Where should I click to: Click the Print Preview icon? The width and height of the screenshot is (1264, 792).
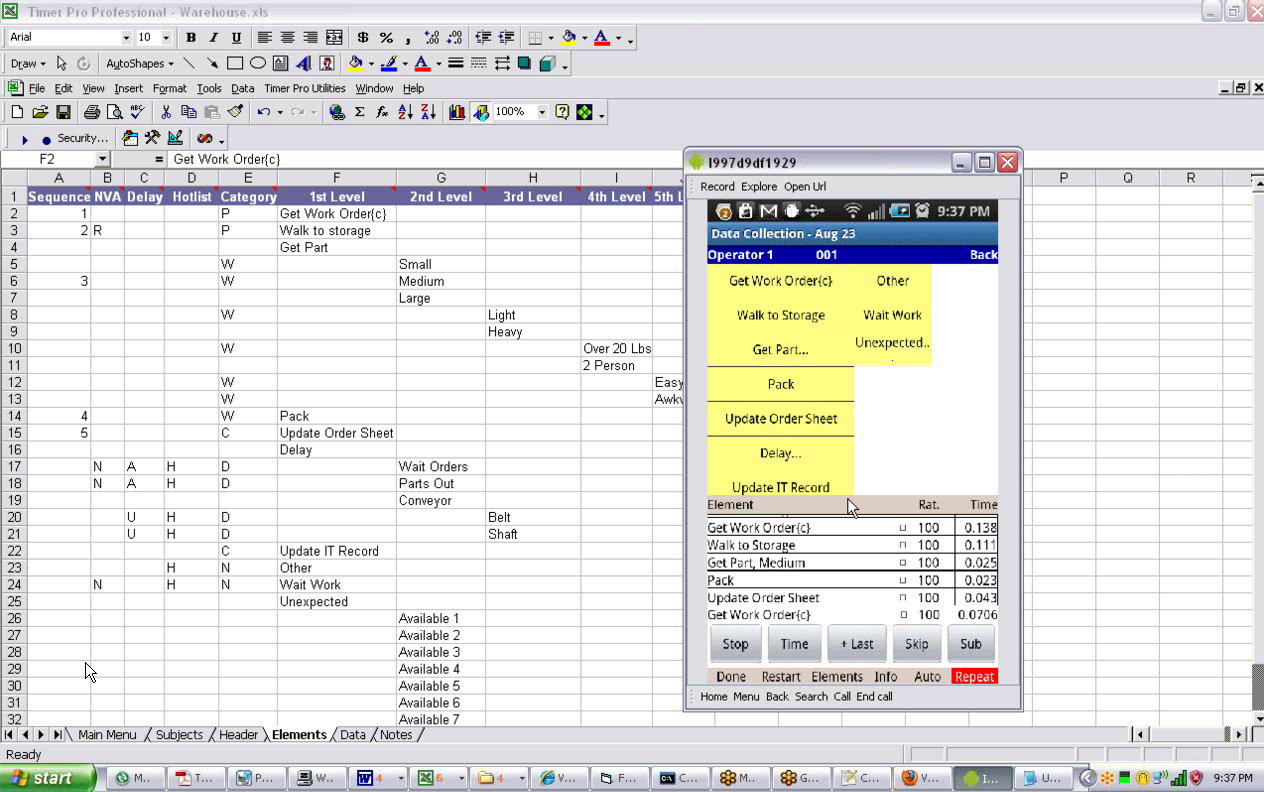(115, 113)
